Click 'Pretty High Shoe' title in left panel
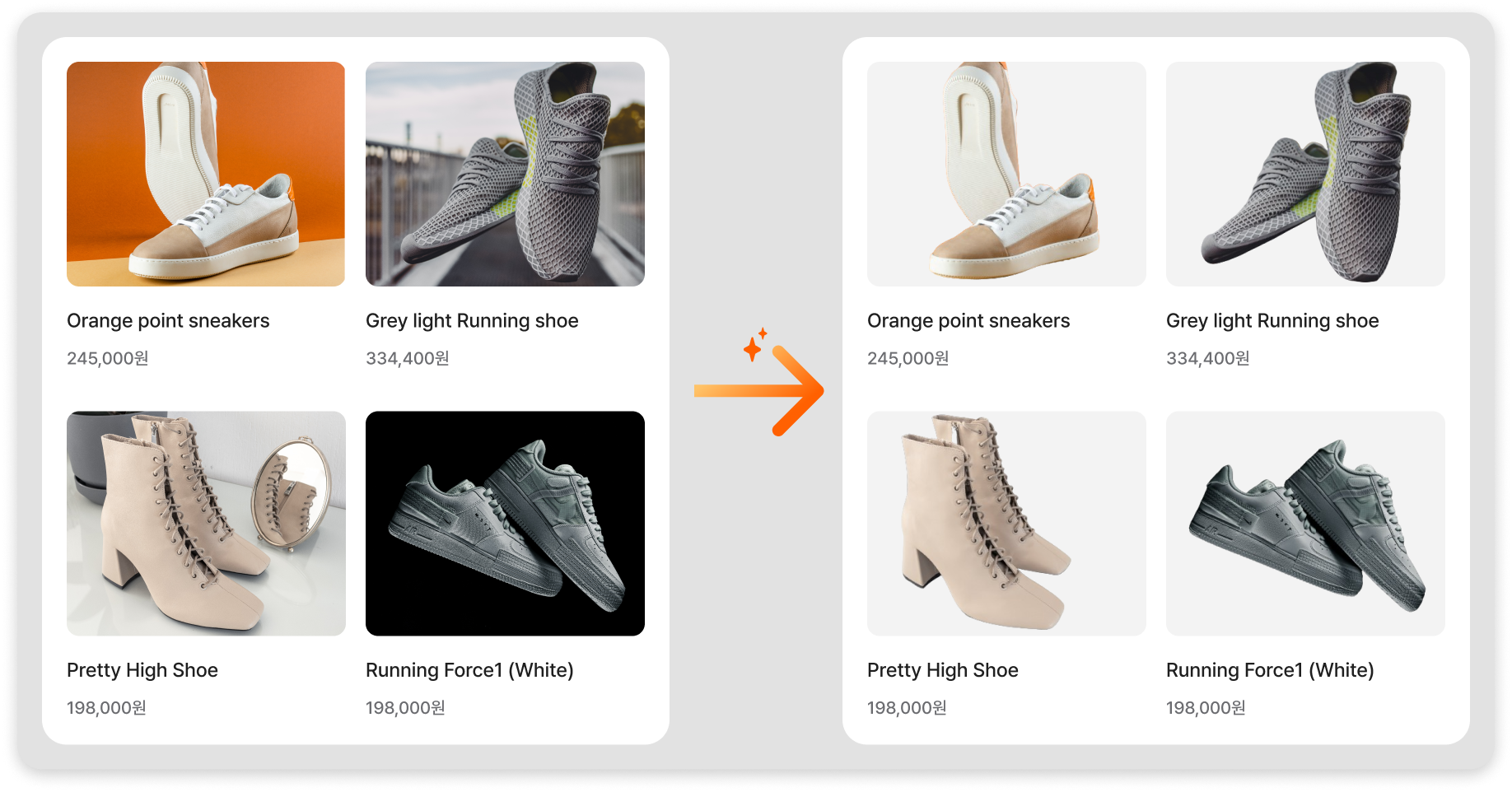Image resolution: width=1512 pixels, height=792 pixels. [x=142, y=670]
